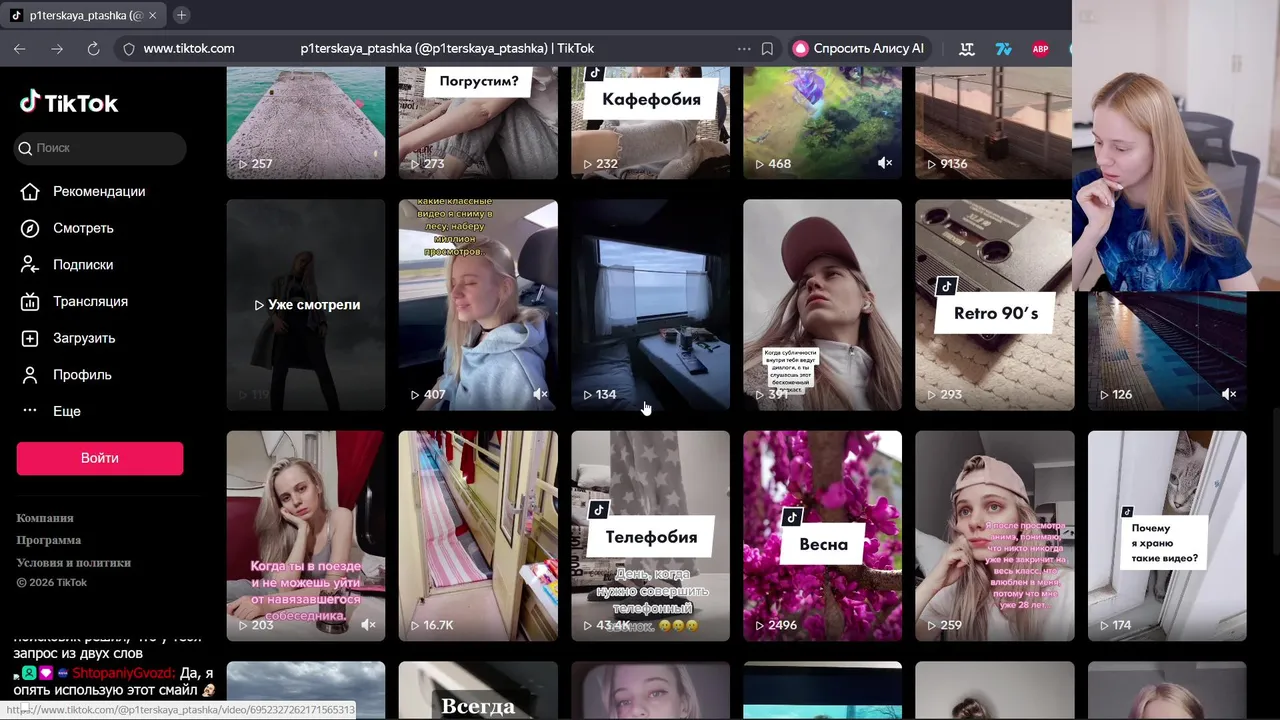Screen dimensions: 1280x720
Task: Select the p1terskaya_ptashka browser tab
Action: (84, 15)
